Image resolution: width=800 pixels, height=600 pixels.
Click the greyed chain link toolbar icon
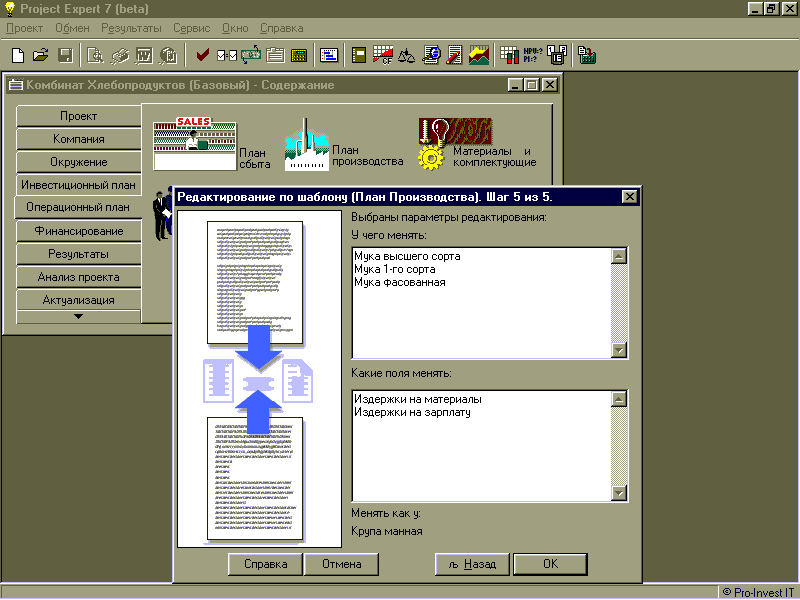coord(119,55)
